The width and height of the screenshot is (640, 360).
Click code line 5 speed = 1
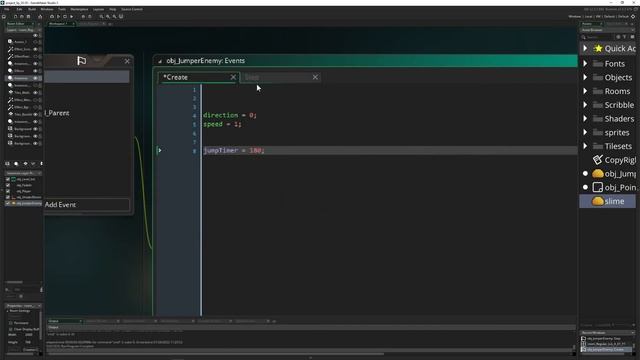pyautogui.click(x=222, y=124)
